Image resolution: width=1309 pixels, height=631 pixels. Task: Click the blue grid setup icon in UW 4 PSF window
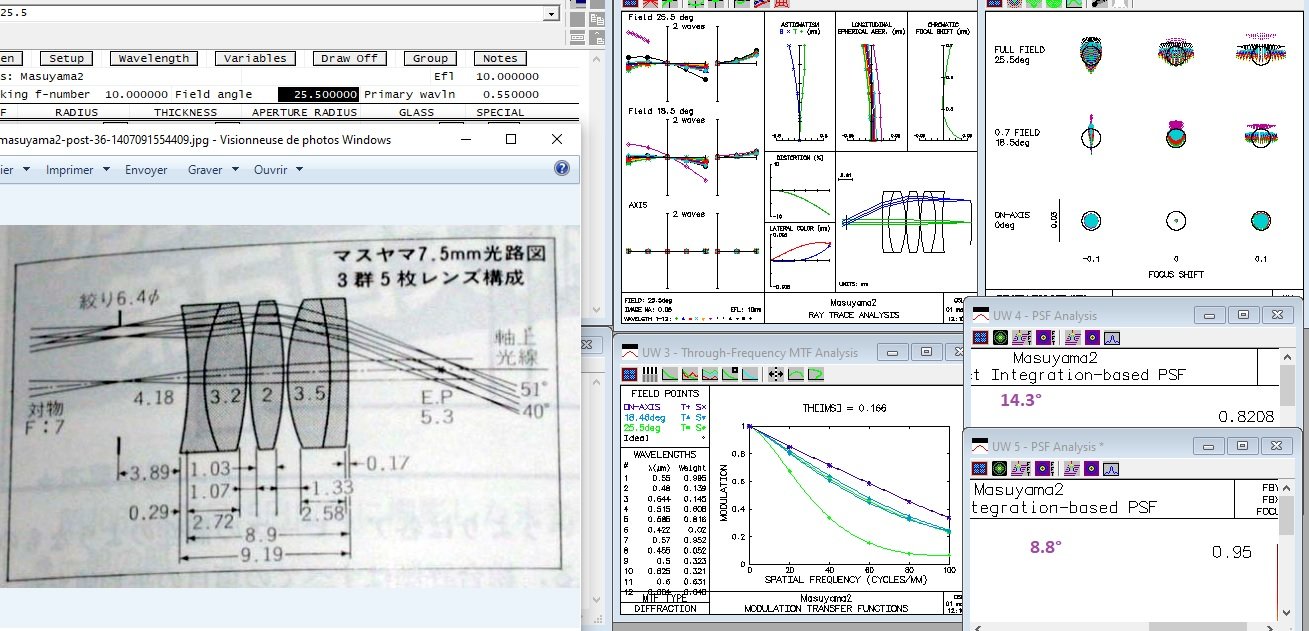click(981, 337)
